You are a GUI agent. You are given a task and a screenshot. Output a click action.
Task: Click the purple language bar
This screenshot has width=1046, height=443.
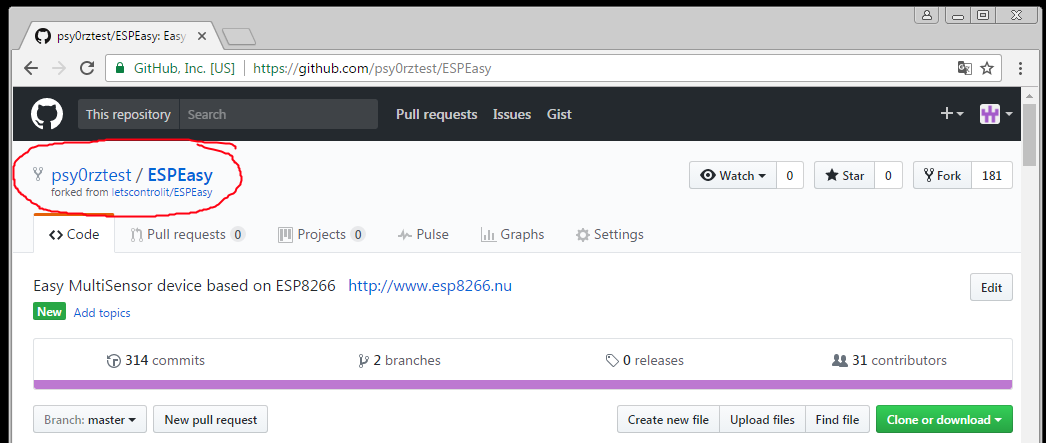pos(523,384)
